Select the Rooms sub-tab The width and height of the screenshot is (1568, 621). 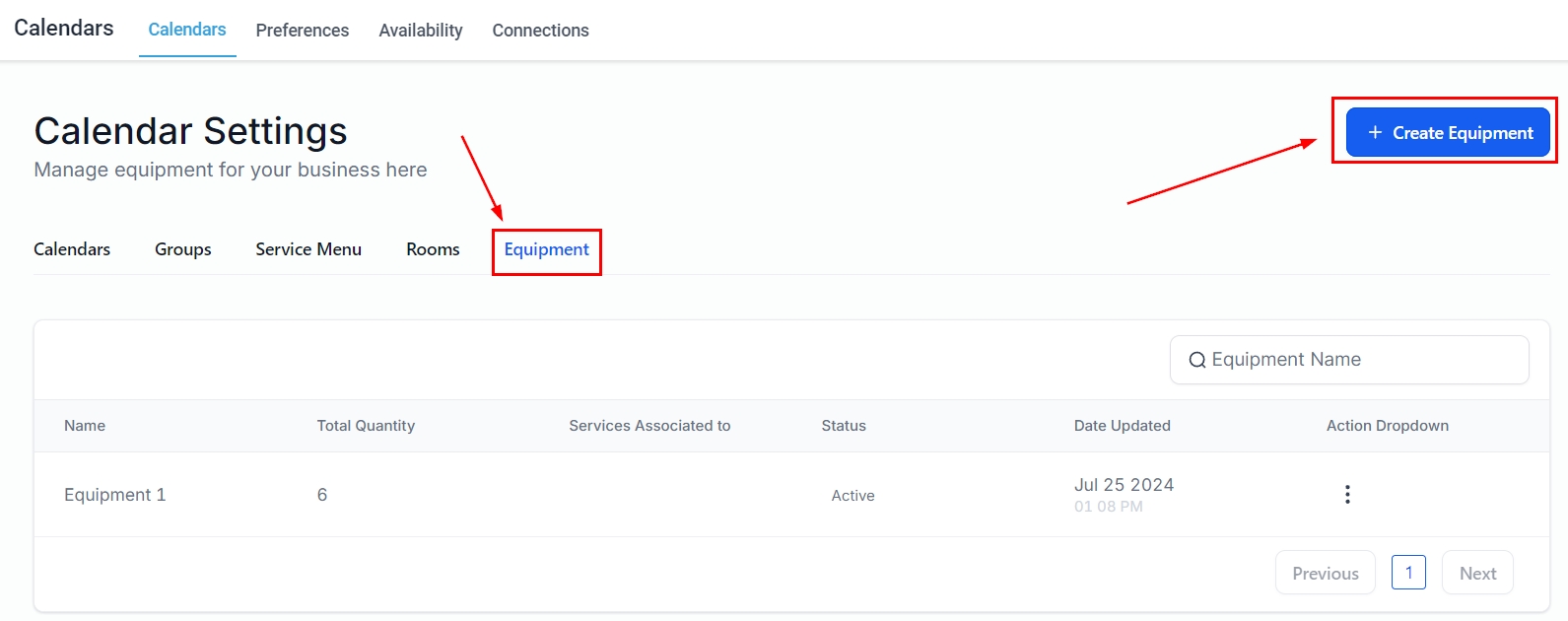[433, 249]
